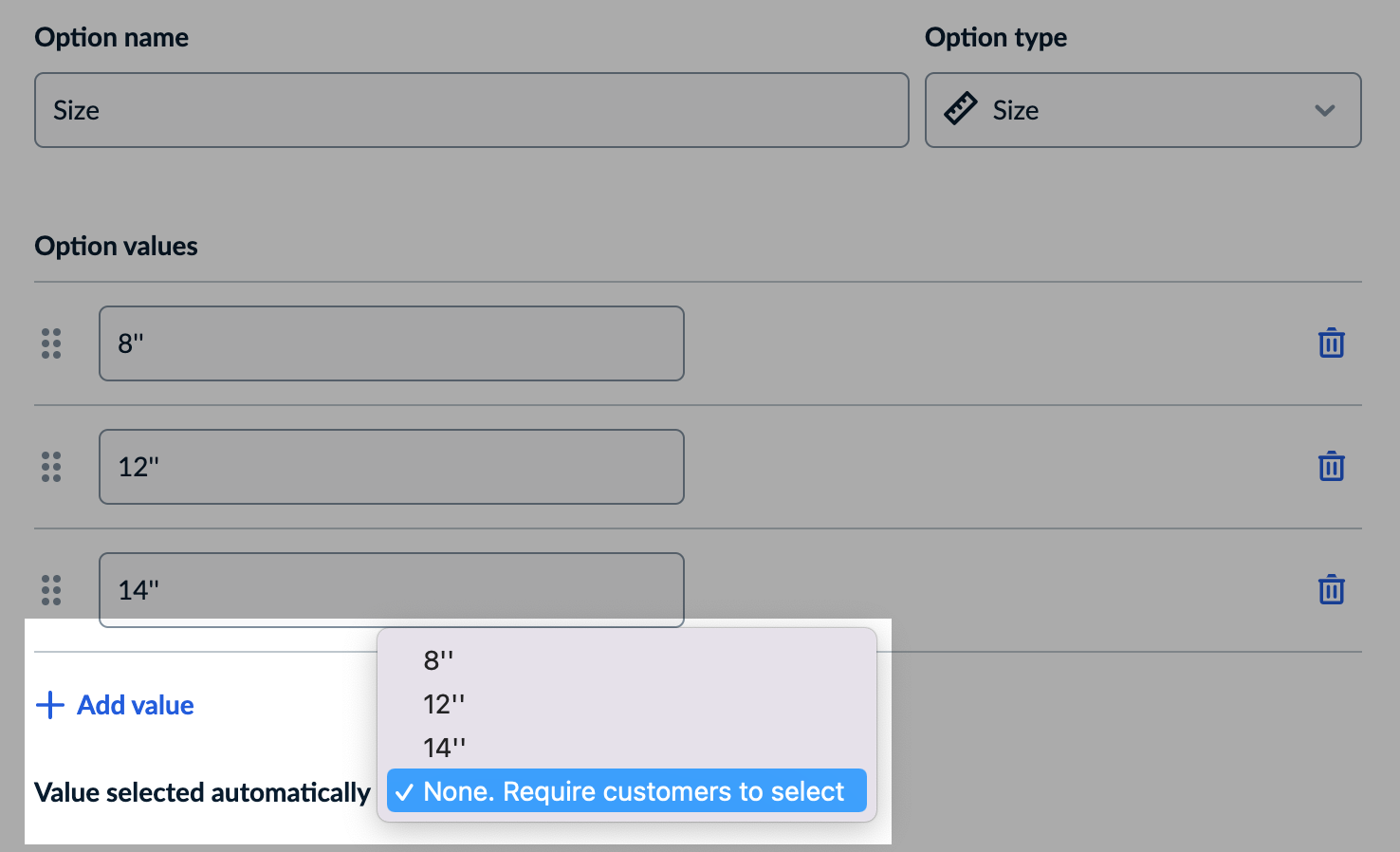Click the drag handle beside the 12" value
The image size is (1400, 852).
(x=50, y=467)
